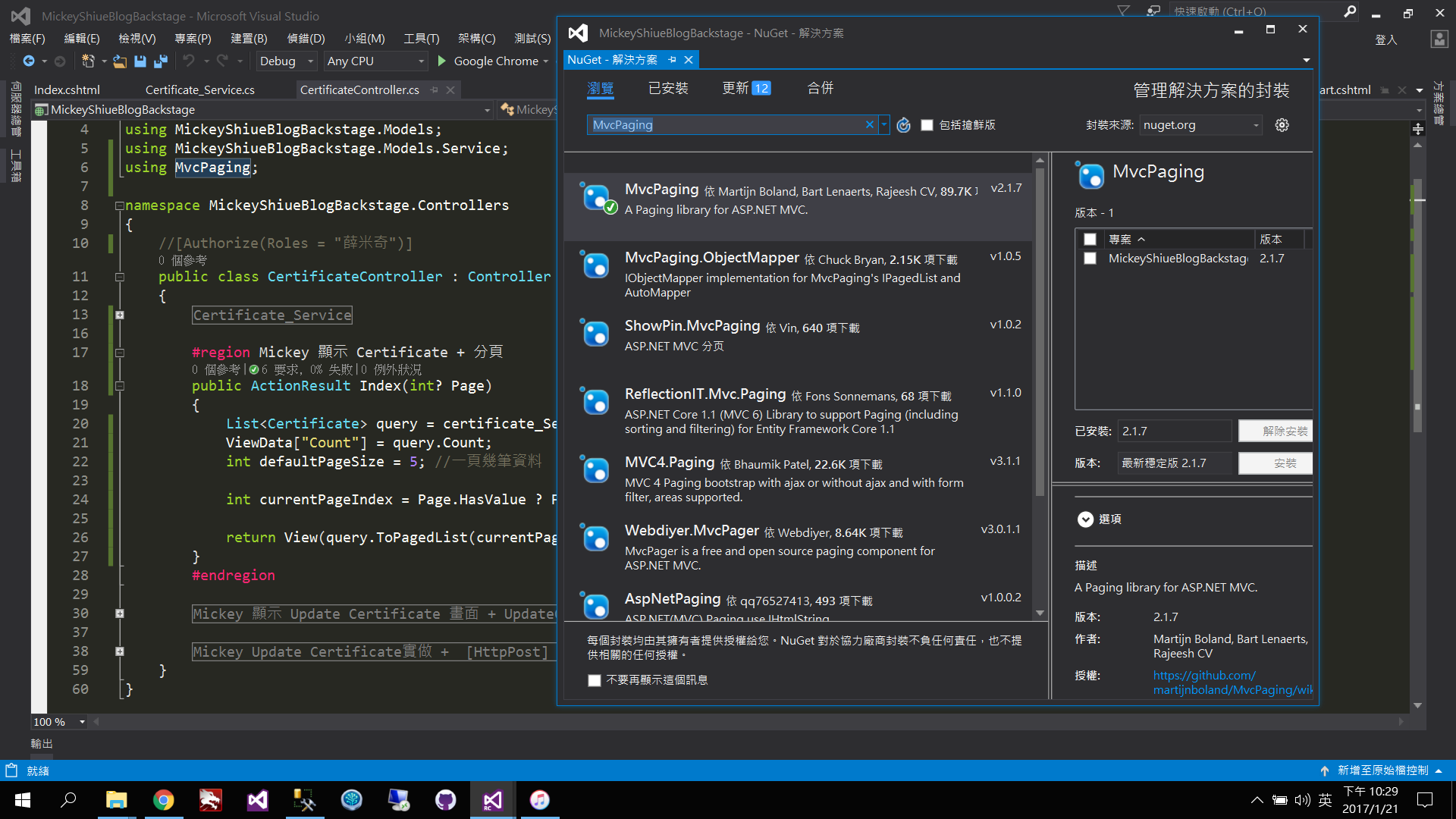Viewport: 1456px width, 819px height.
Task: Click the New Project toolbar icon
Action: (x=88, y=61)
